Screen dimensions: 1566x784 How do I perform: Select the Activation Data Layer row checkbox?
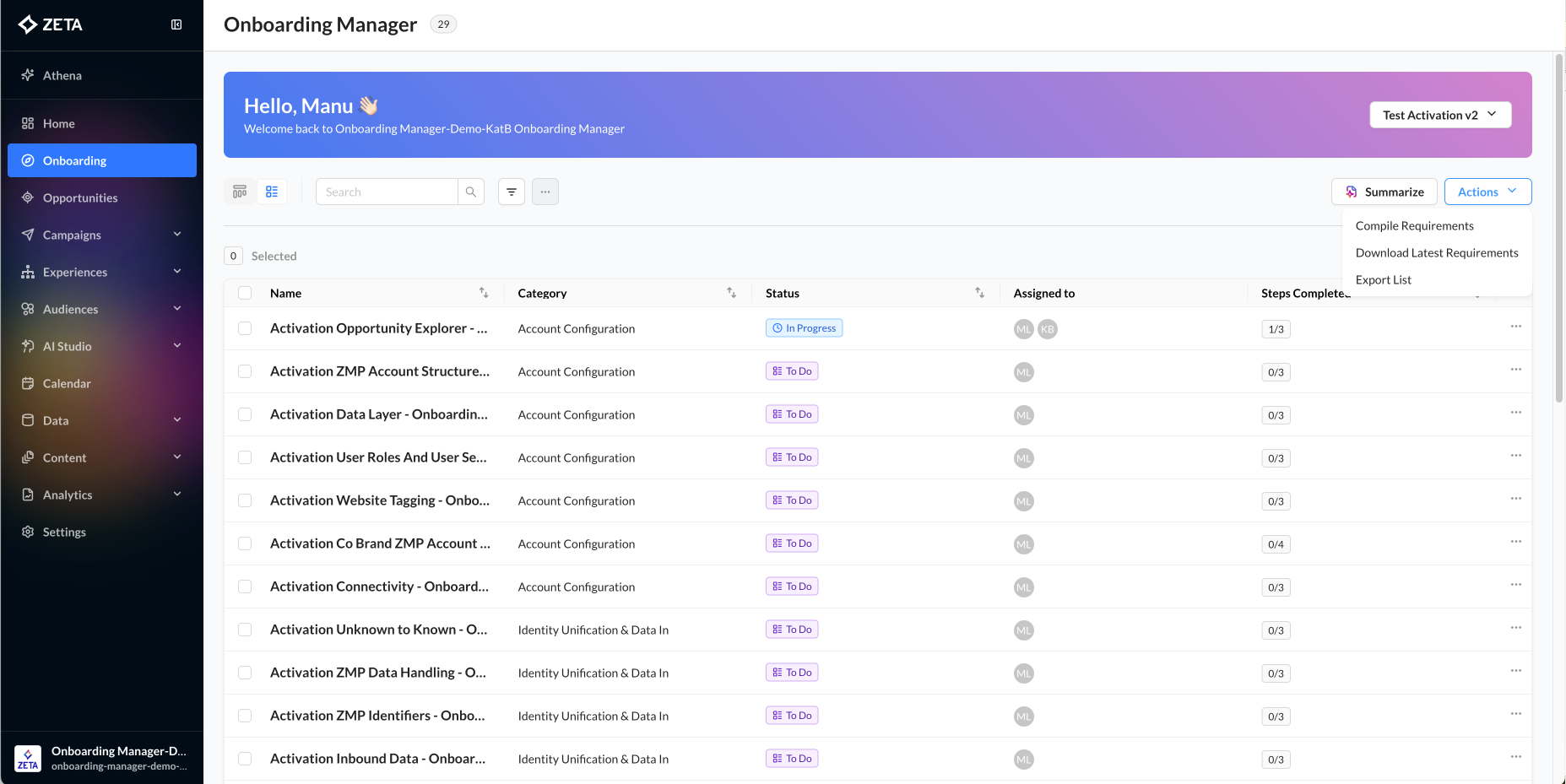pos(245,414)
